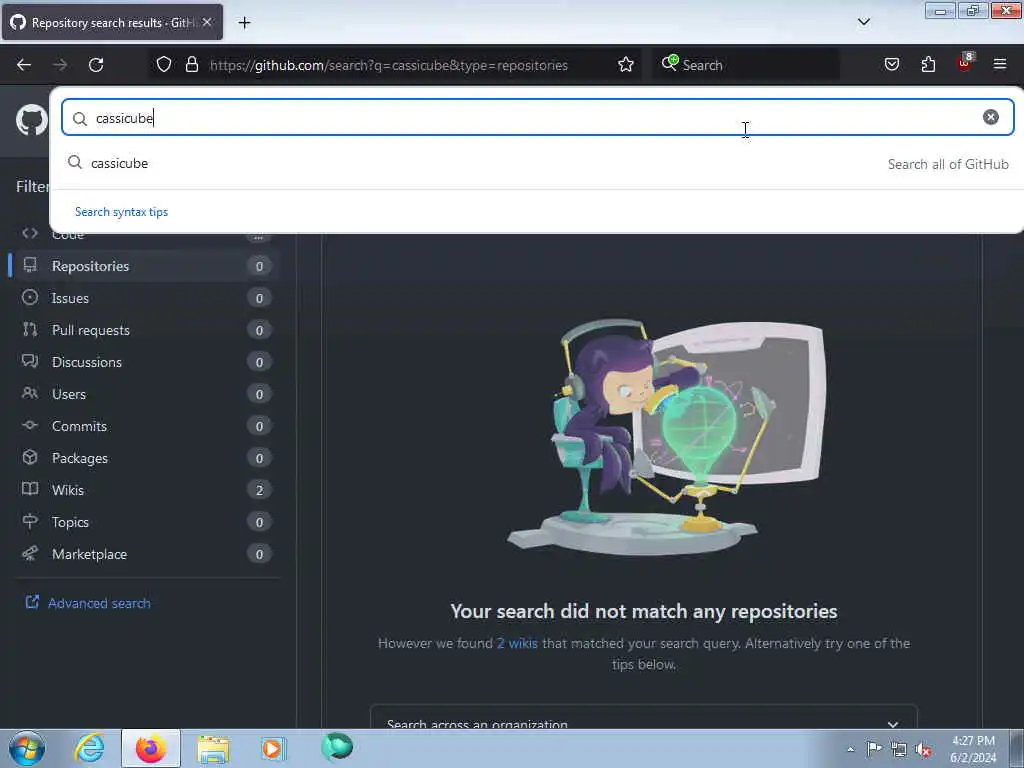The image size is (1024, 768).
Task: Select the Users filter
Action: pyautogui.click(x=145, y=394)
